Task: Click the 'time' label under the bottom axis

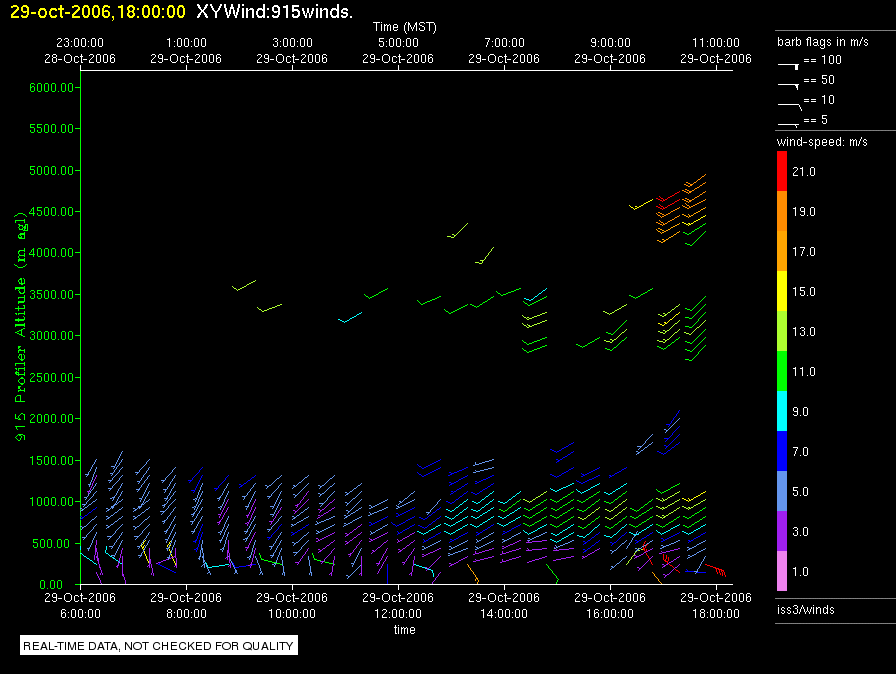Action: (x=405, y=630)
